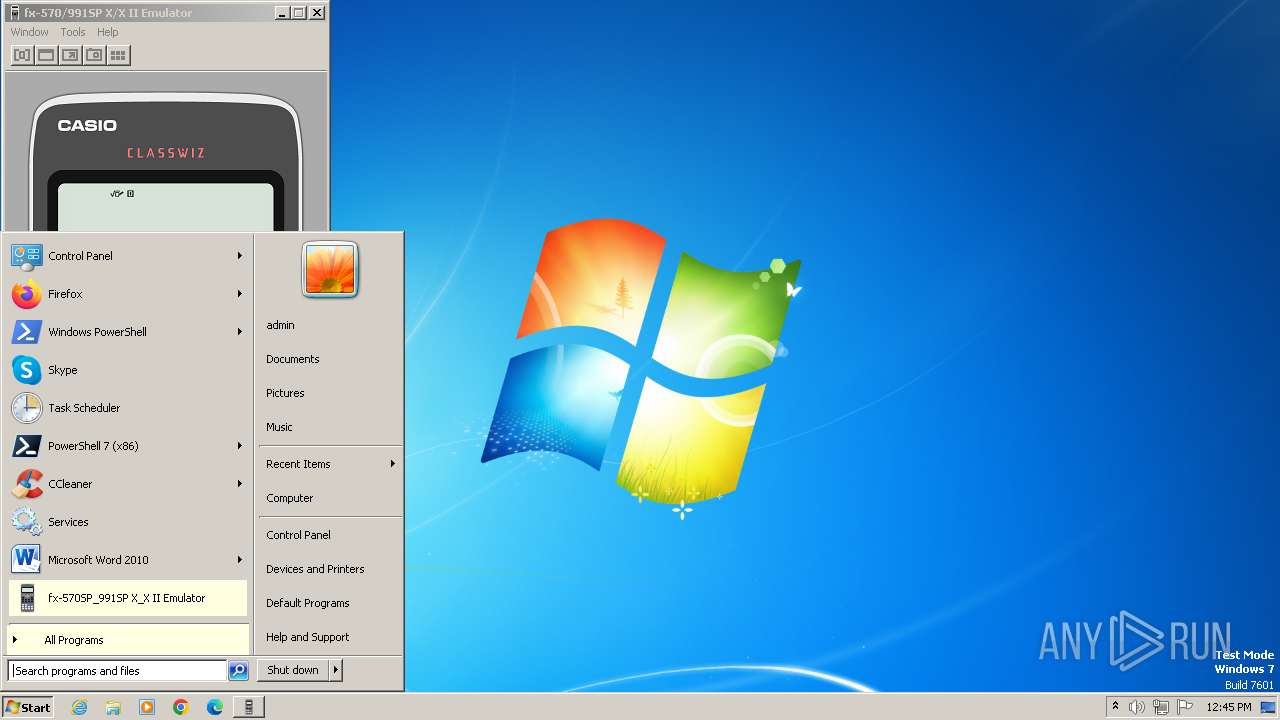Open the emulator Tools menu
Image resolution: width=1280 pixels, height=720 pixels.
coord(73,32)
